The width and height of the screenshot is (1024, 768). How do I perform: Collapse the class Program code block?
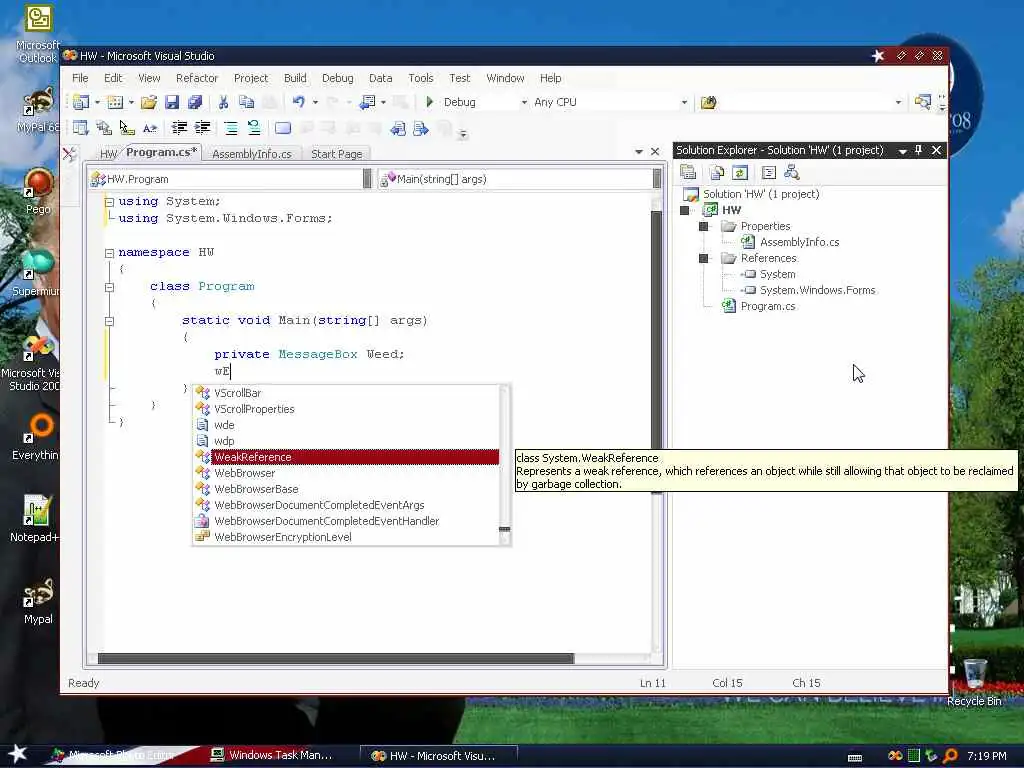point(110,287)
